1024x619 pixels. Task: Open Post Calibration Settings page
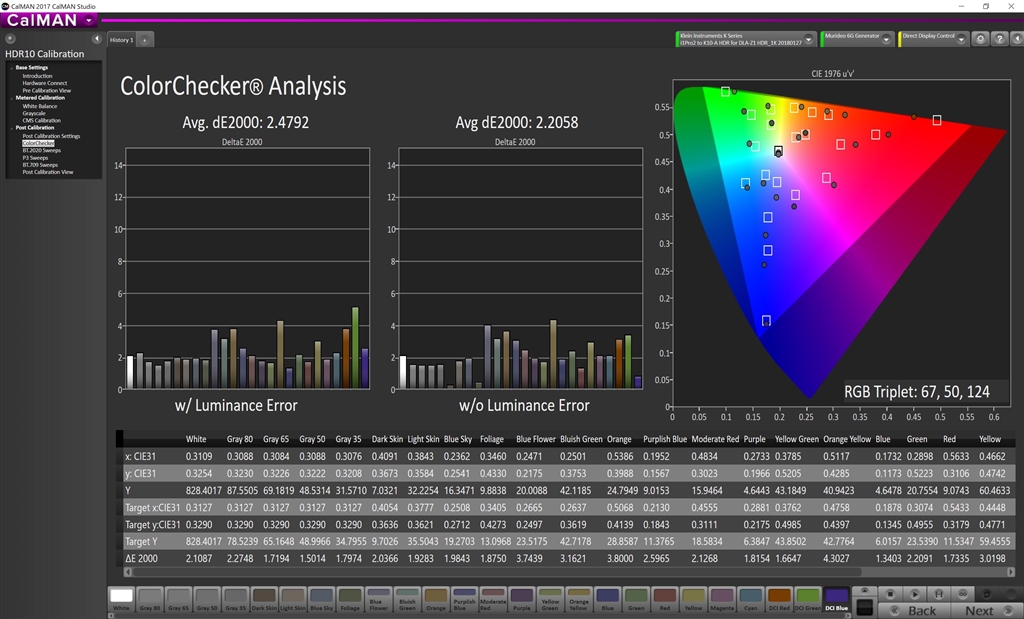pyautogui.click(x=51, y=136)
